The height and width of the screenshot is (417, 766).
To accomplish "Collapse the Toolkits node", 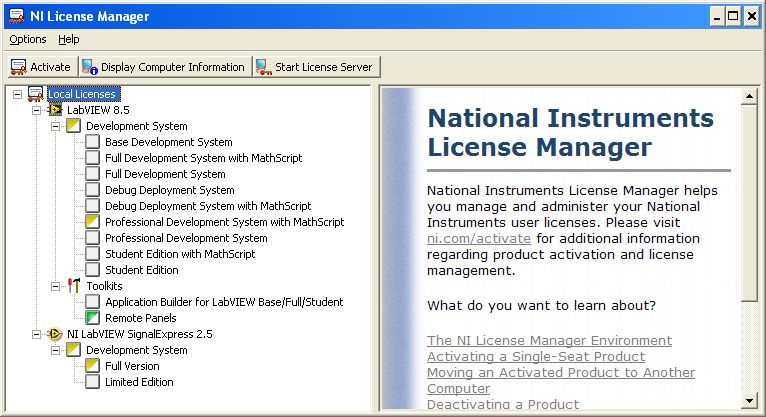I will (x=56, y=286).
